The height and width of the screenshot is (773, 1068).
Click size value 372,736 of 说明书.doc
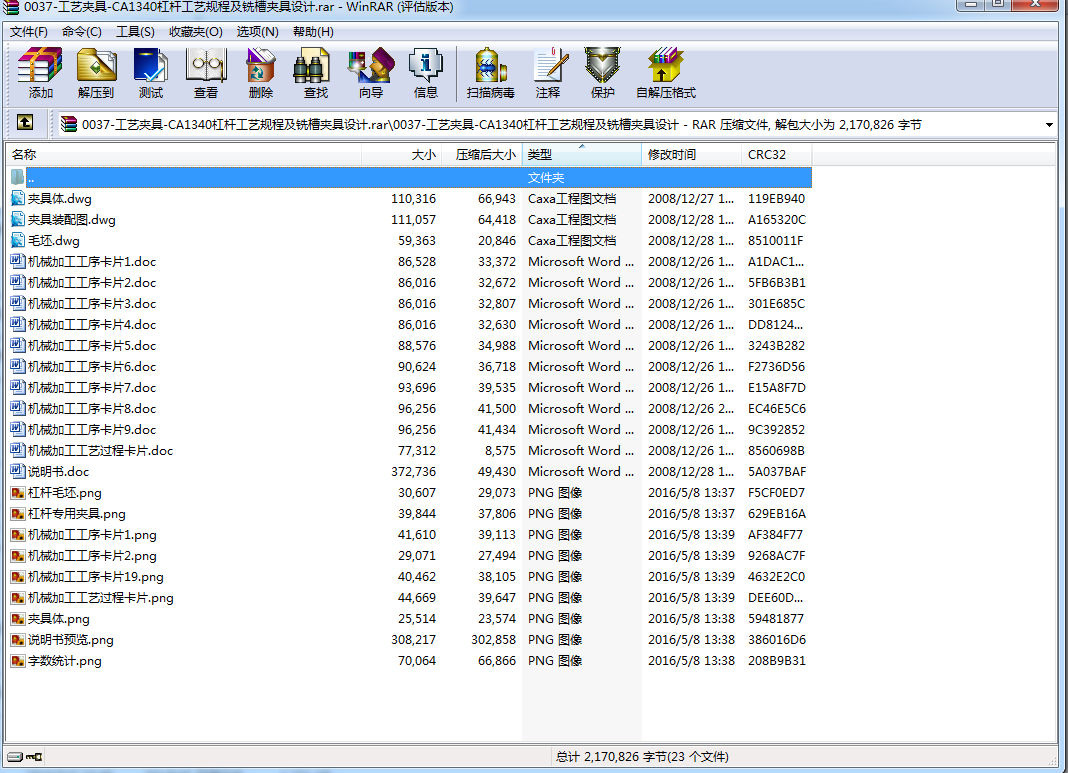point(413,471)
